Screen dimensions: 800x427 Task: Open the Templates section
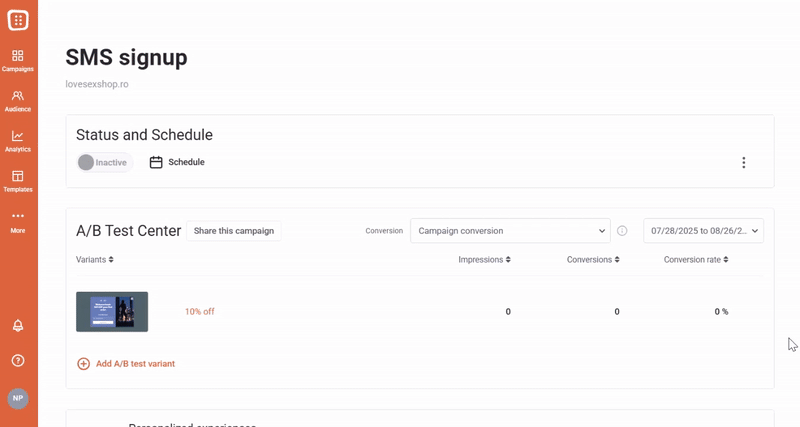point(18,180)
